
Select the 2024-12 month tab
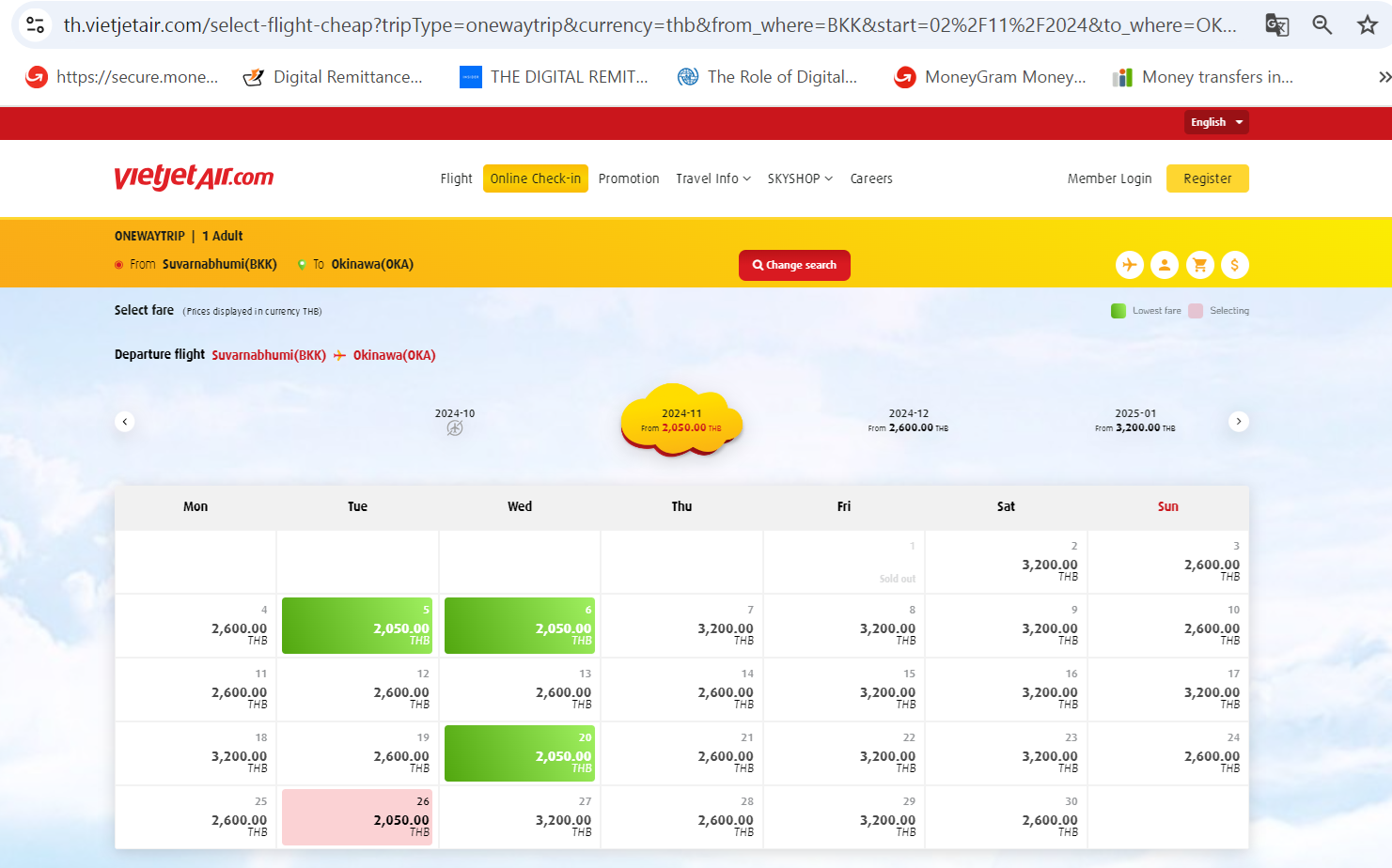click(908, 420)
